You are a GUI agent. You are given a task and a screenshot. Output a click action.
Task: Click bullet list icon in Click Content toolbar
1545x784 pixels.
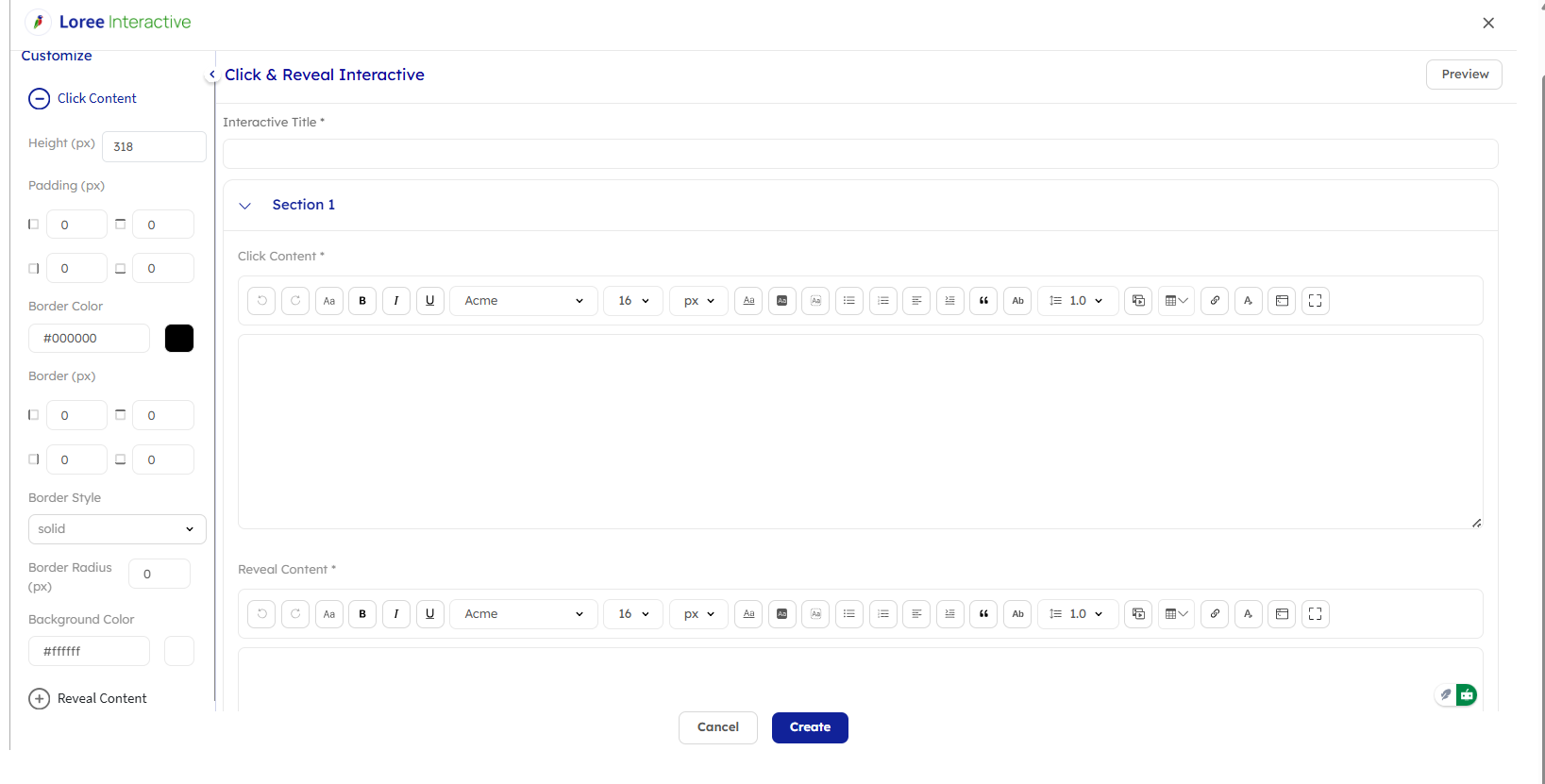point(849,301)
